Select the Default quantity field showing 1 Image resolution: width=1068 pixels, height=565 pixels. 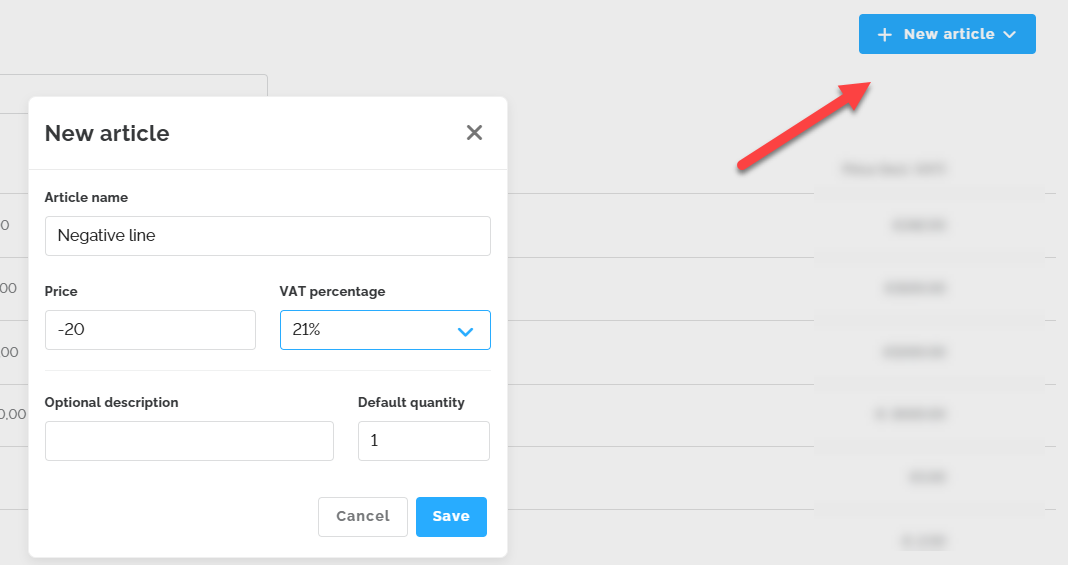pyautogui.click(x=423, y=441)
